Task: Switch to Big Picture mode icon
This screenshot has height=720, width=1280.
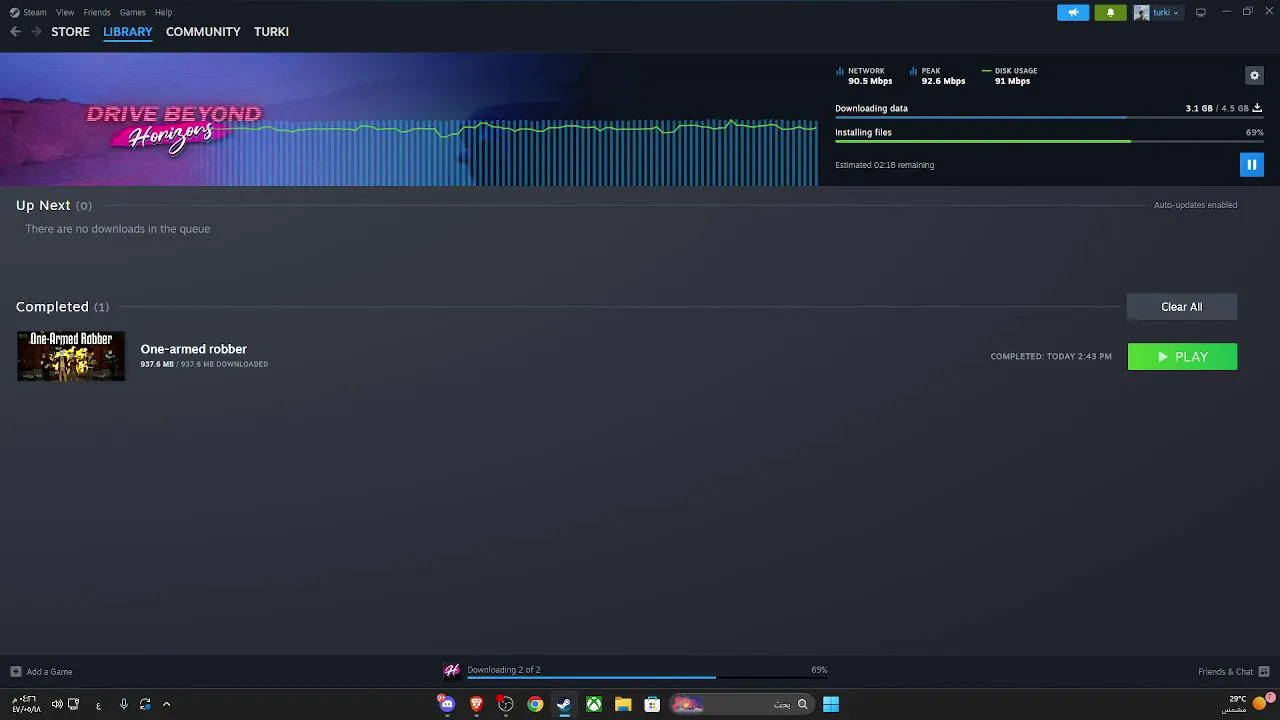Action: 1201,12
